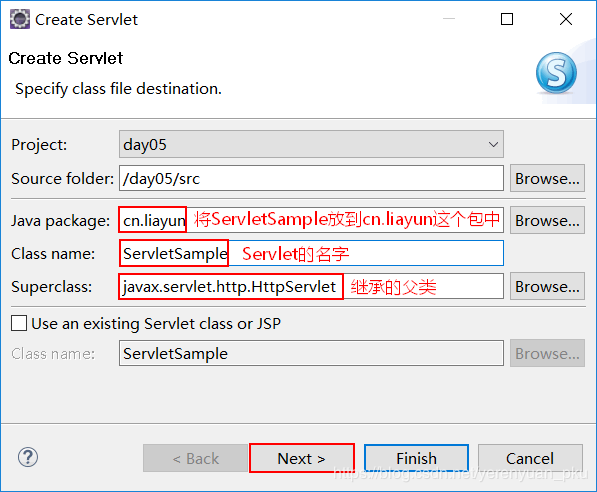Viewport: 597px width, 492px height.
Task: Click the Source folder input field
Action: coord(311,178)
